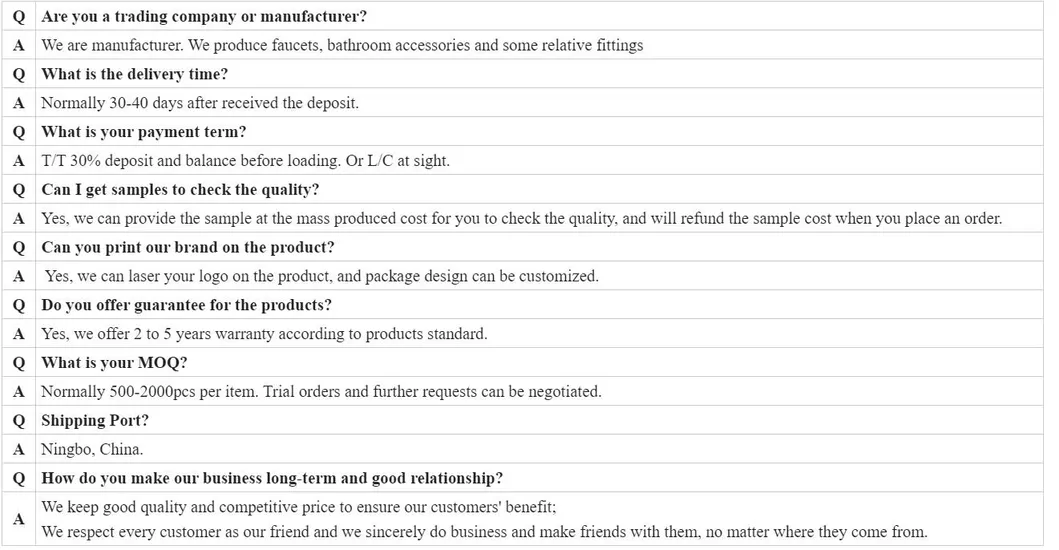The height and width of the screenshot is (550, 1059).
Task: Click the line about good quality and competitive price
Action: coord(298,507)
